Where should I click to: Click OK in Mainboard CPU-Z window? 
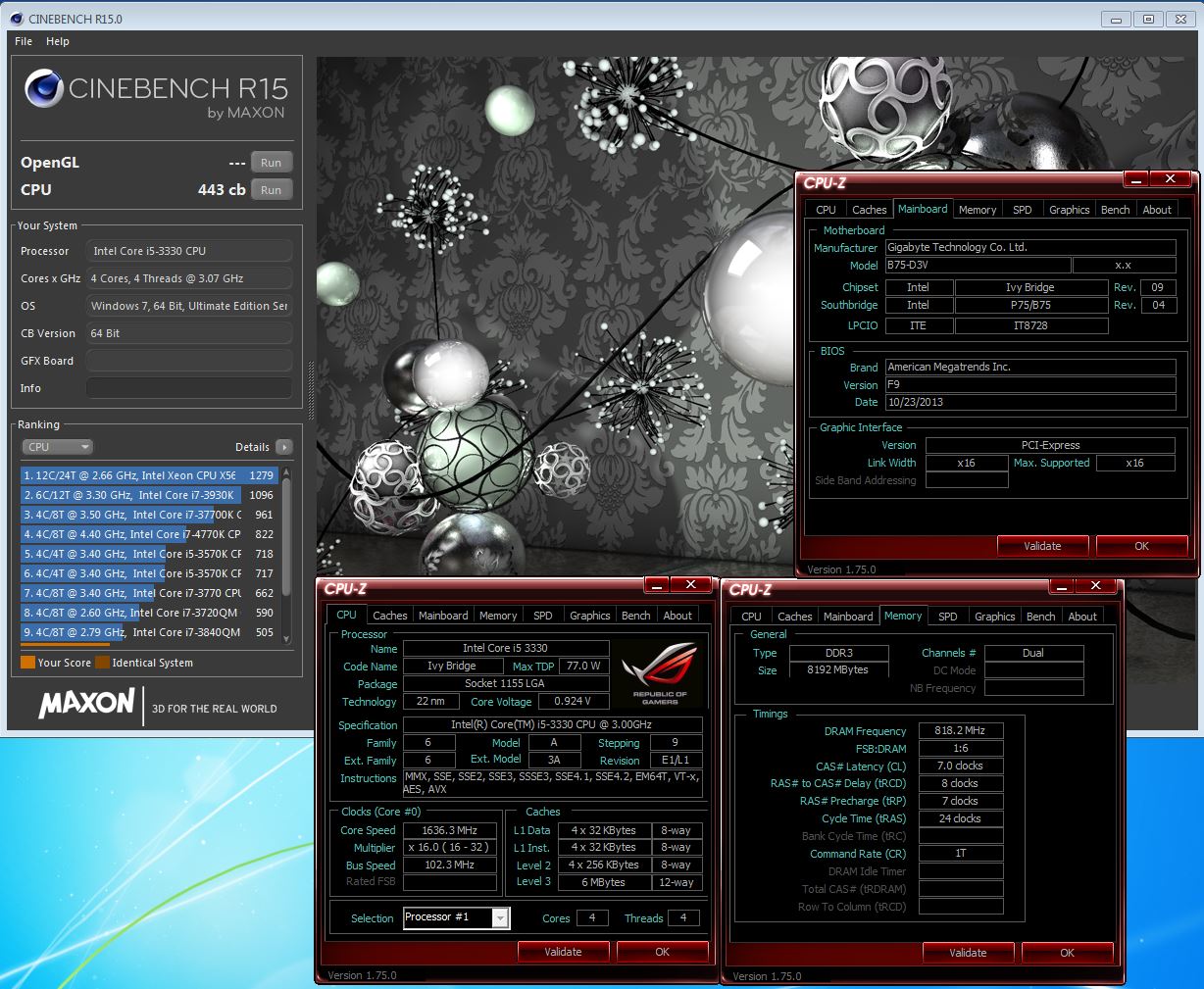(1142, 546)
